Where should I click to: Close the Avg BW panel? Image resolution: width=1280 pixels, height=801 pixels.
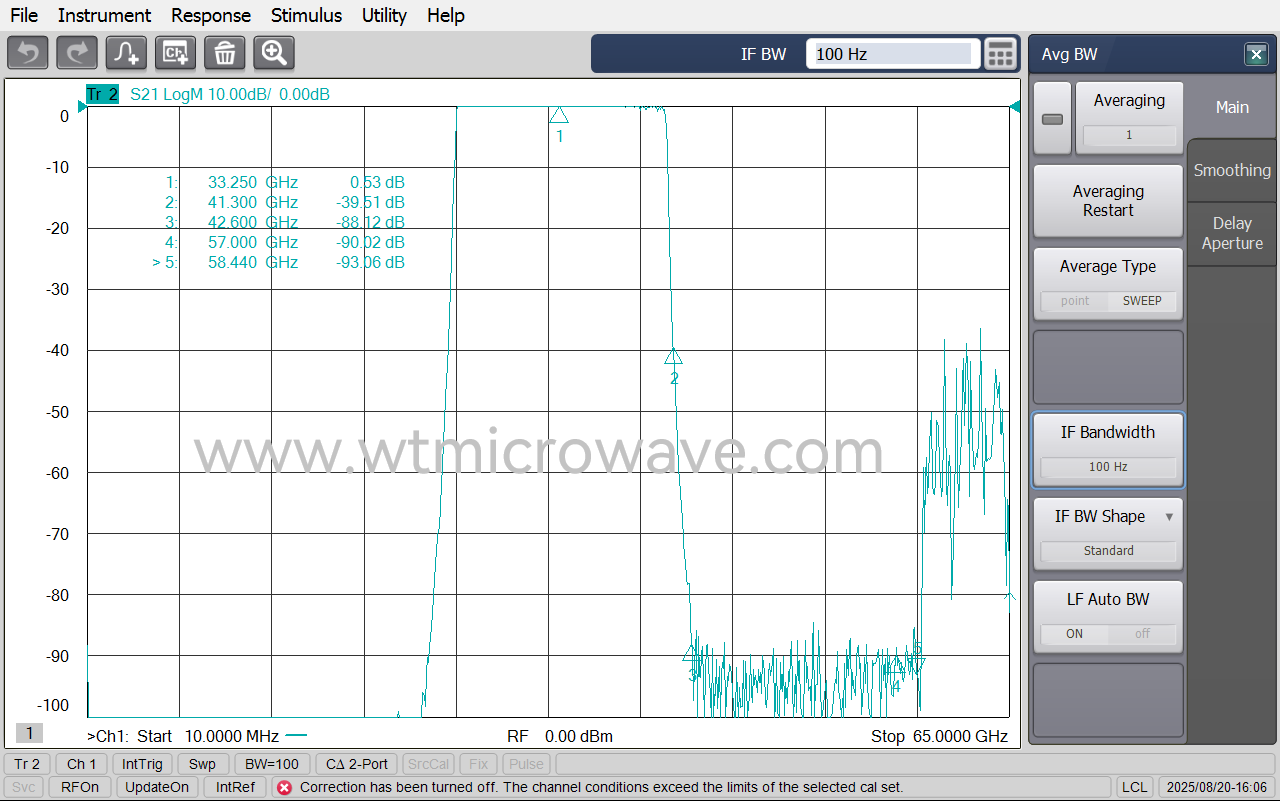(1255, 54)
